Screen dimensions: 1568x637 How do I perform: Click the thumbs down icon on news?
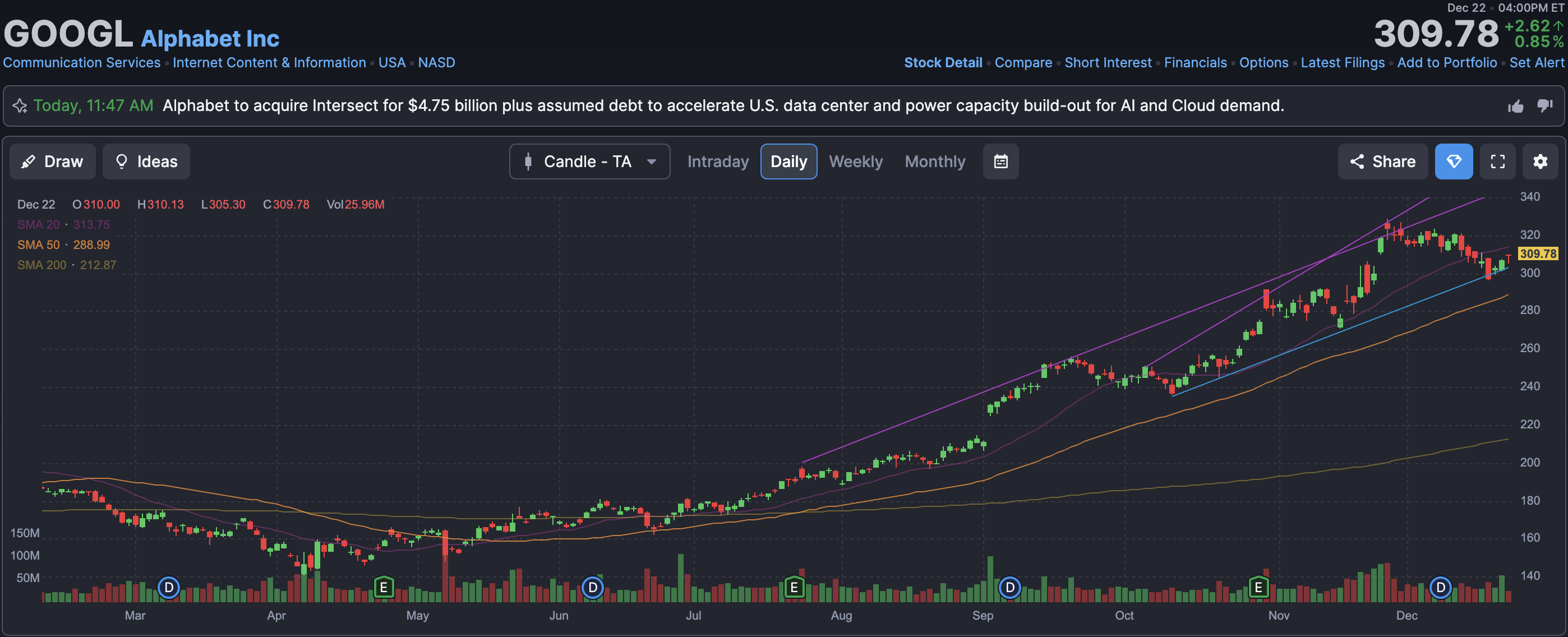tap(1545, 105)
